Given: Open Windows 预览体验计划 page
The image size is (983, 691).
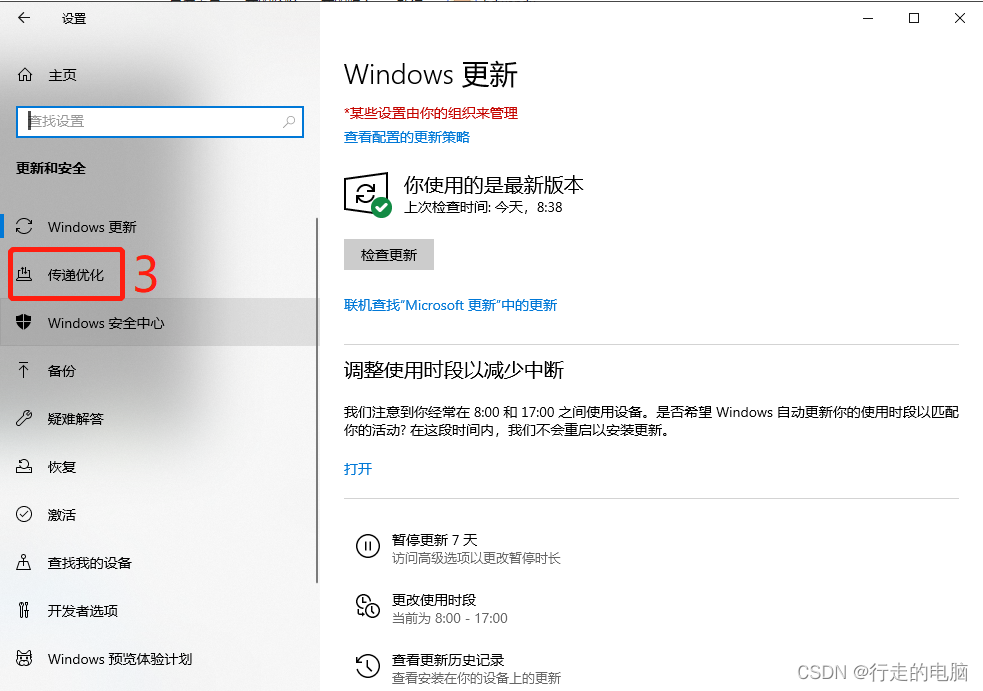Looking at the screenshot, I should 159,658.
